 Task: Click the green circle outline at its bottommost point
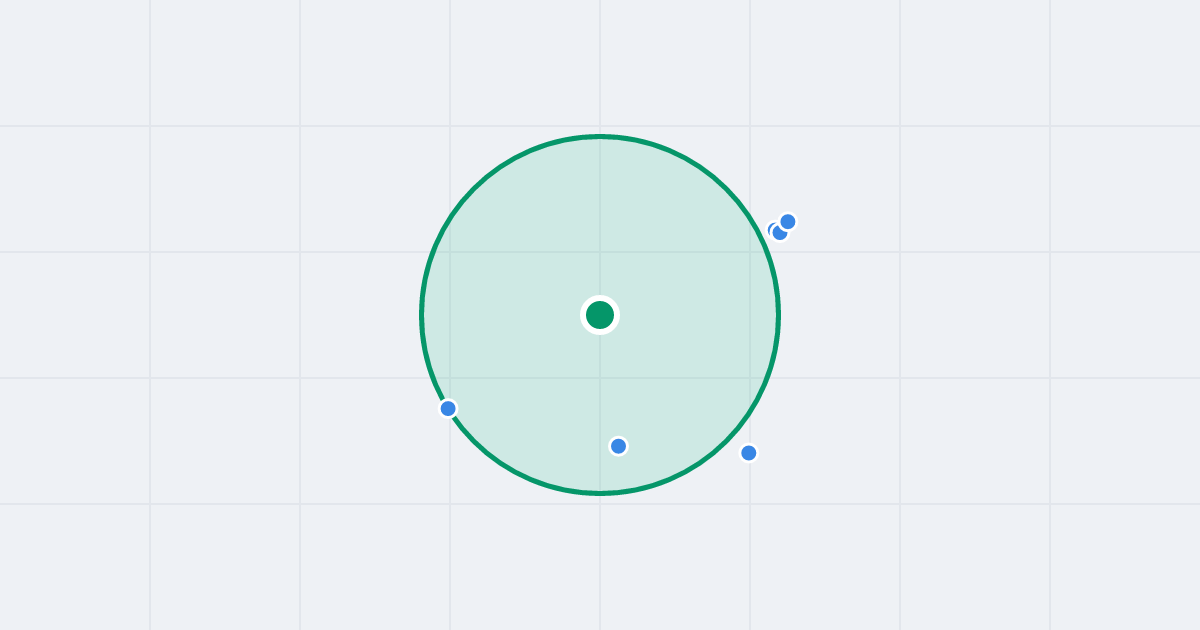click(x=600, y=493)
